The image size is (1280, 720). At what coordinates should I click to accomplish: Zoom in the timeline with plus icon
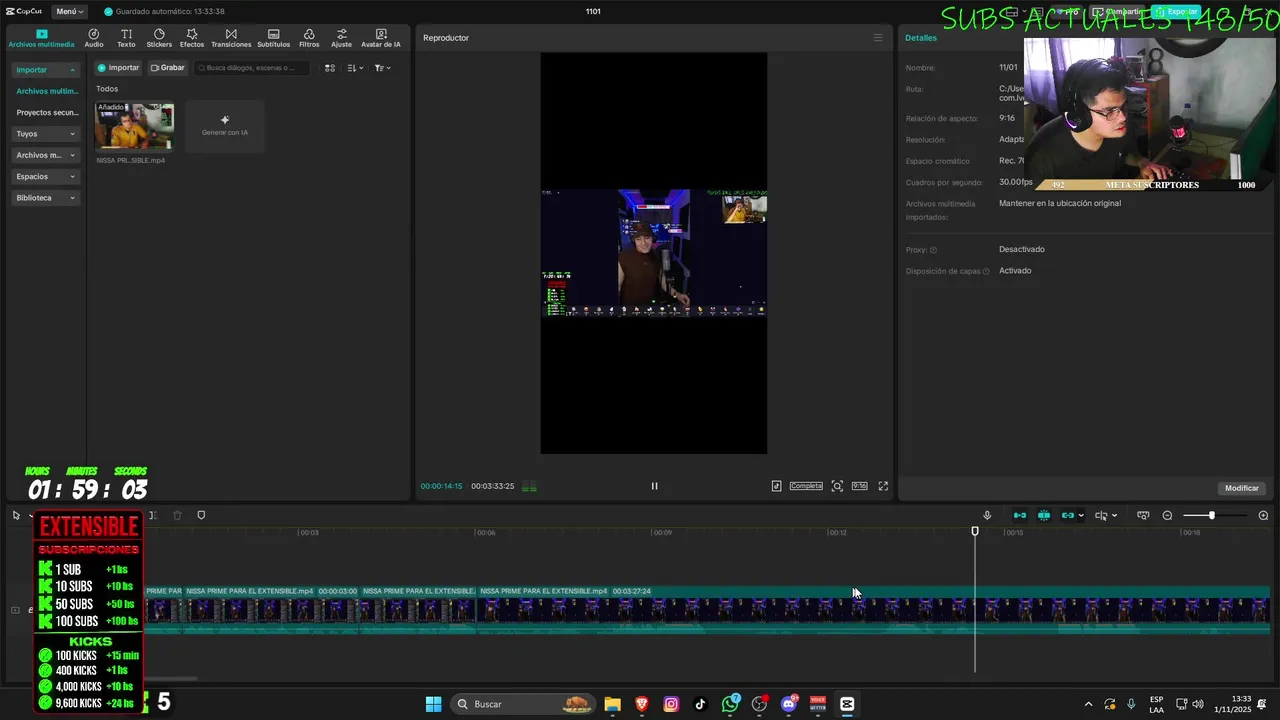(1263, 516)
